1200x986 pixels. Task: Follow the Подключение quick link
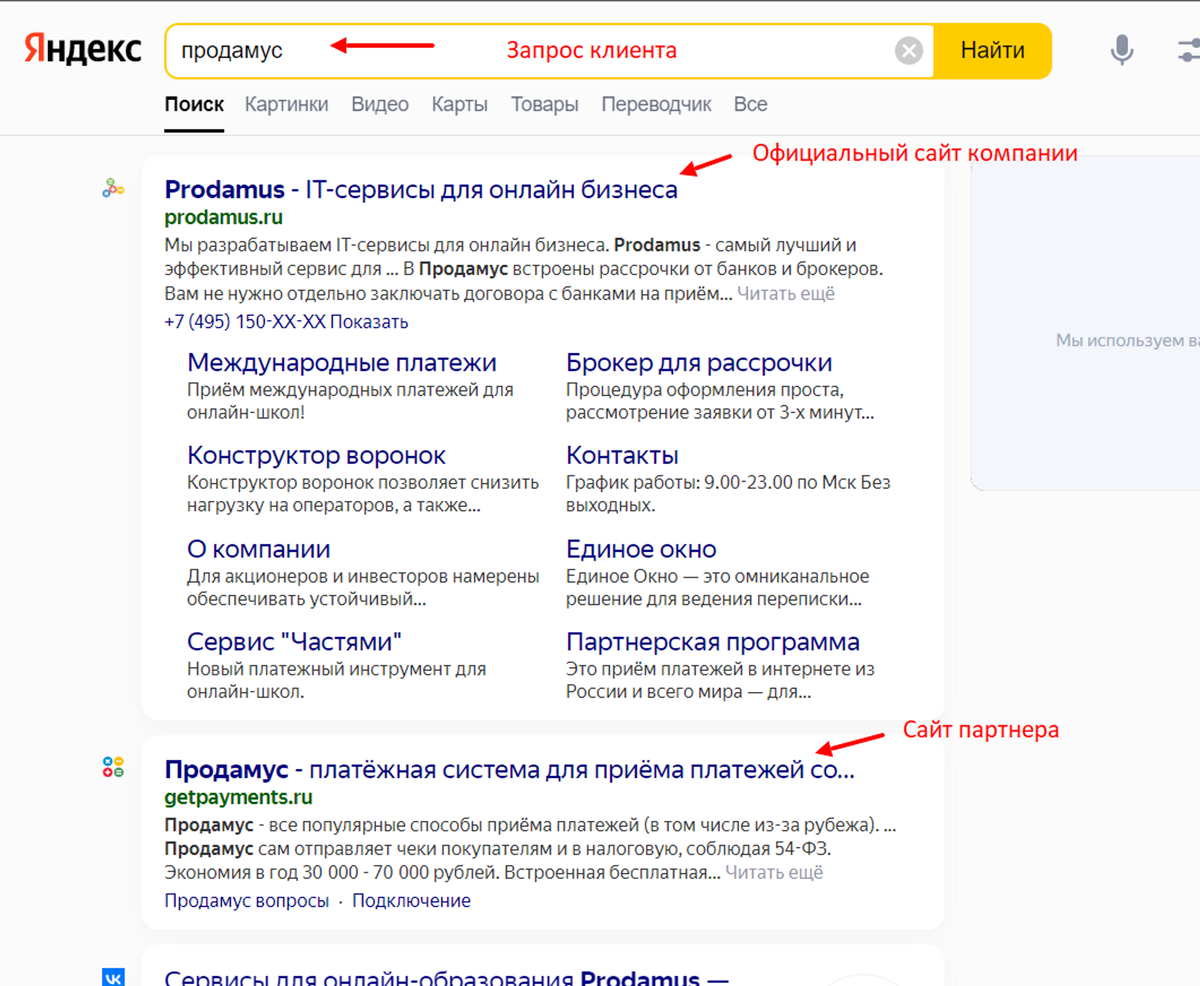click(x=411, y=901)
